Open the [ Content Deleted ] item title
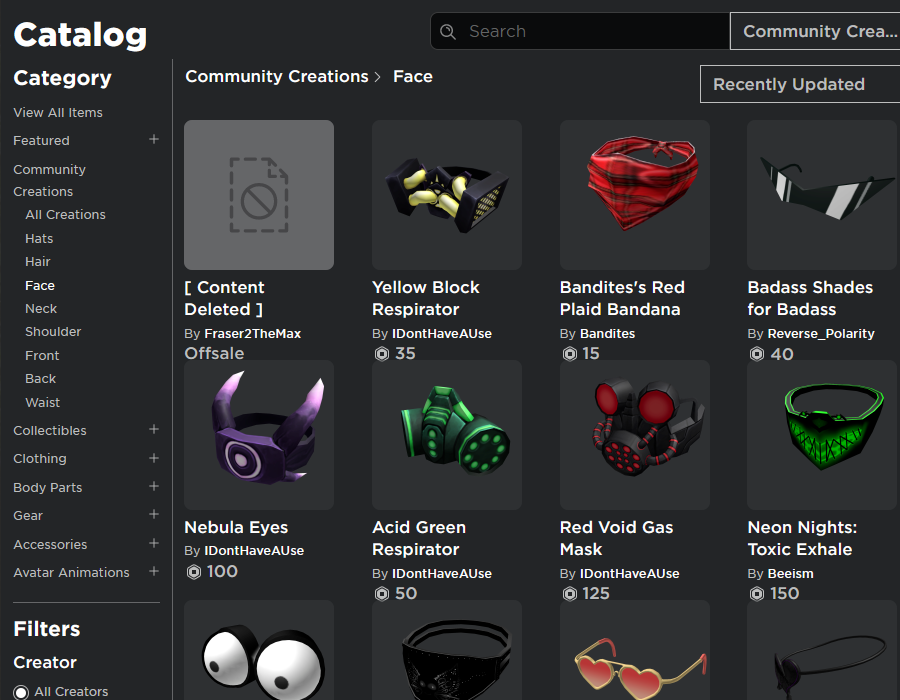Image resolution: width=900 pixels, height=700 pixels. coord(224,298)
